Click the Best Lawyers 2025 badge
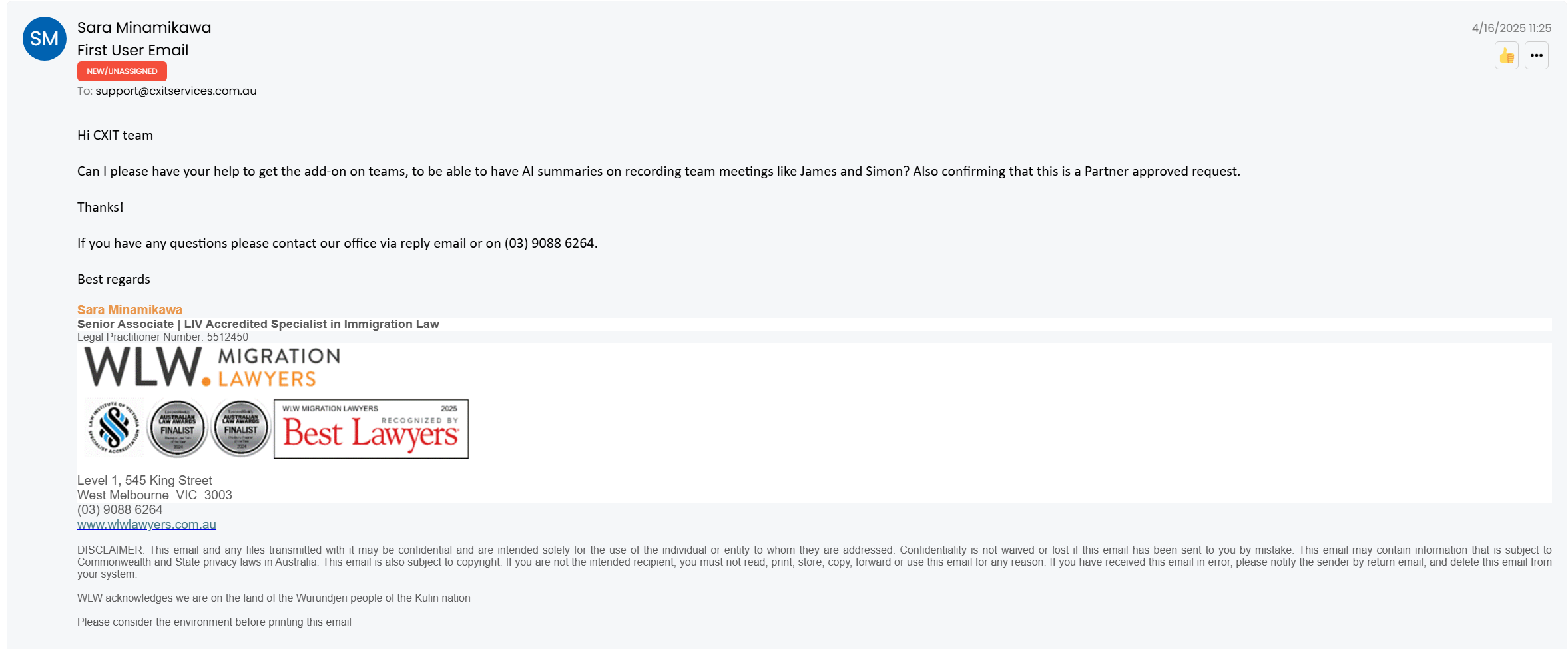This screenshot has height=649, width=1568. [x=371, y=429]
